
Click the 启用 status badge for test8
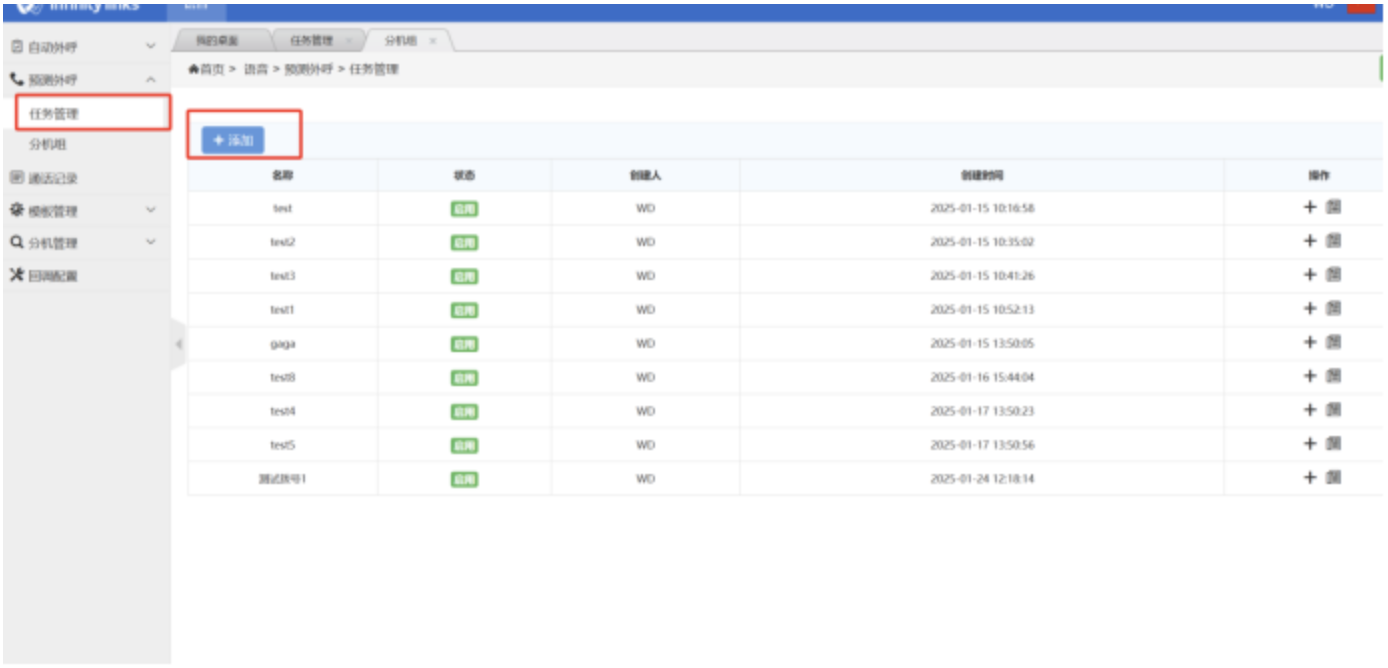[x=464, y=378]
